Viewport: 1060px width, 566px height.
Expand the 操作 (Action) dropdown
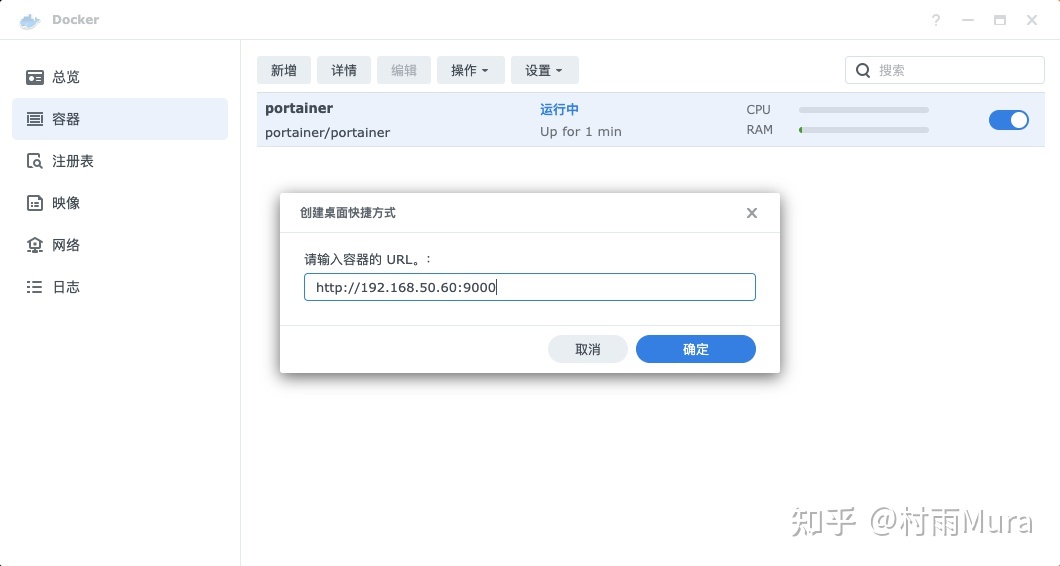(x=470, y=70)
